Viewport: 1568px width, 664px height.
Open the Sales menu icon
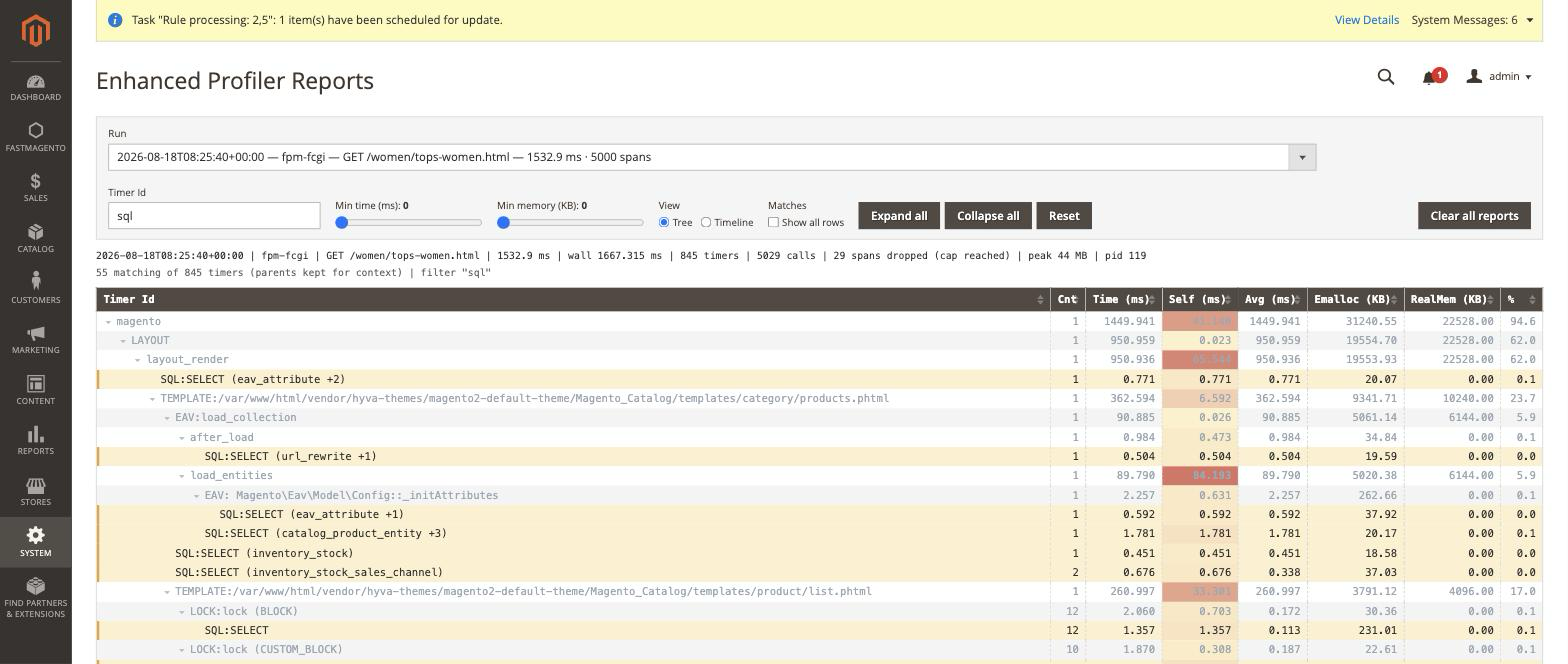pyautogui.click(x=35, y=181)
